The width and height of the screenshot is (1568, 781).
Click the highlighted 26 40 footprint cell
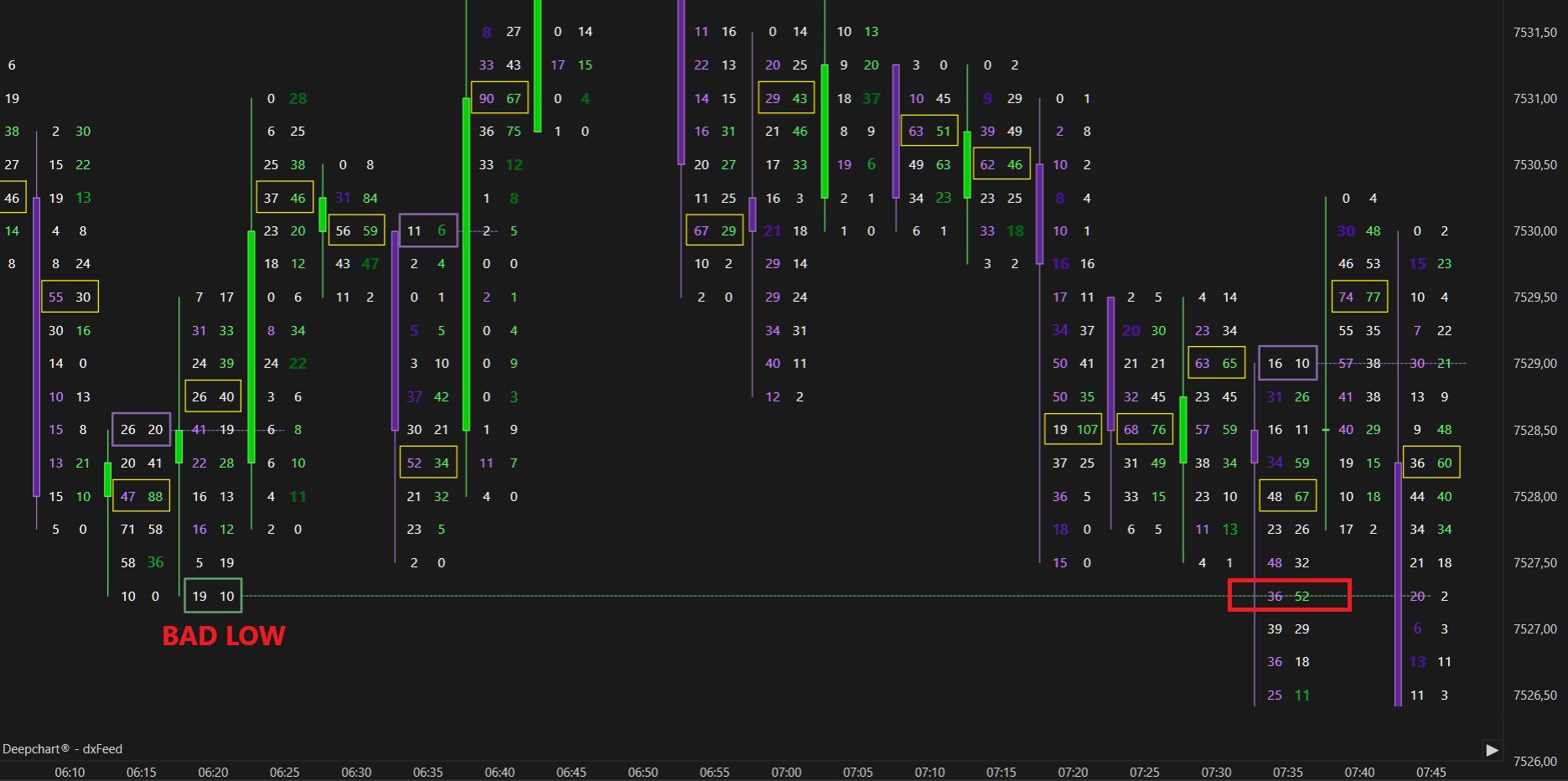point(213,396)
